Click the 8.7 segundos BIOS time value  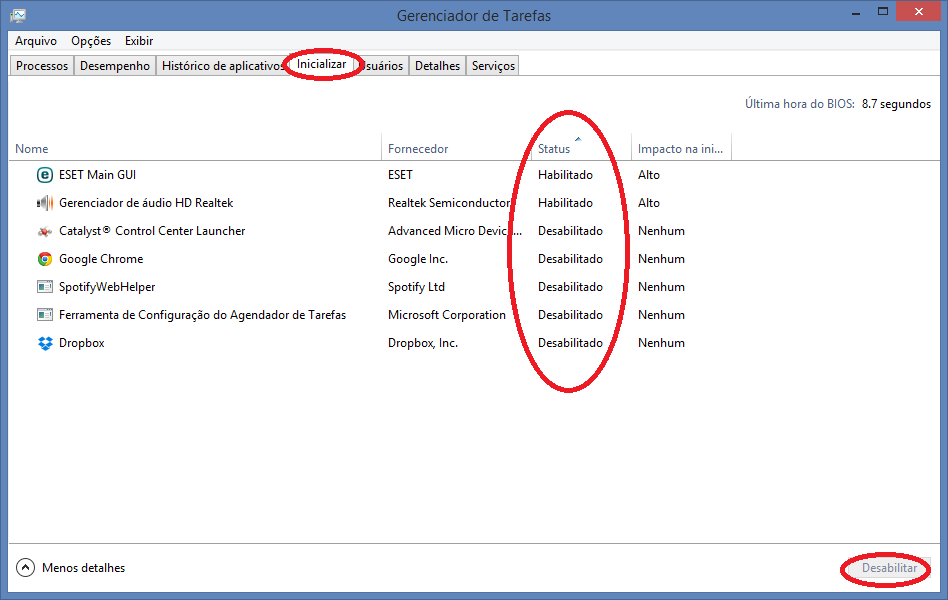click(896, 104)
